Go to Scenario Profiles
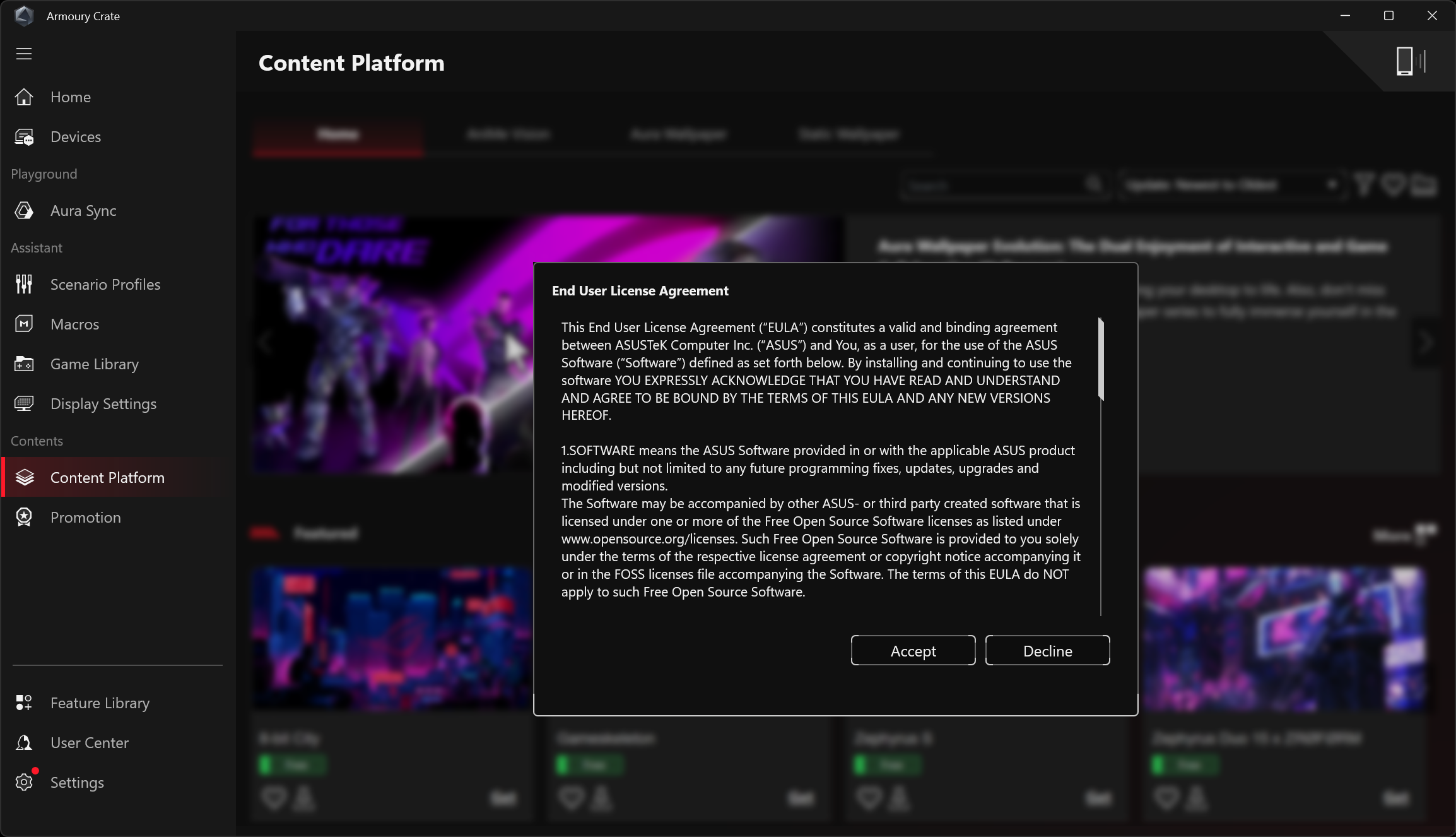The height and width of the screenshot is (837, 1456). tap(105, 285)
